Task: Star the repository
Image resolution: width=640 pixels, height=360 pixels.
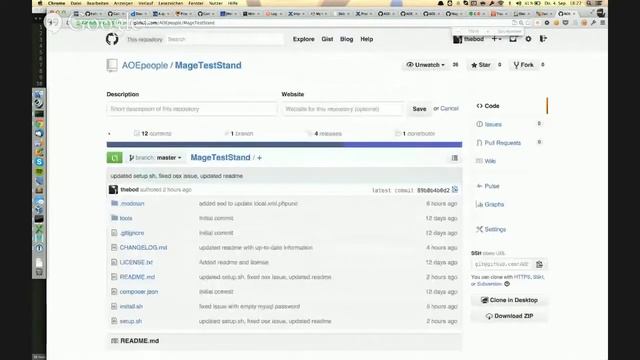Action: coord(481,65)
